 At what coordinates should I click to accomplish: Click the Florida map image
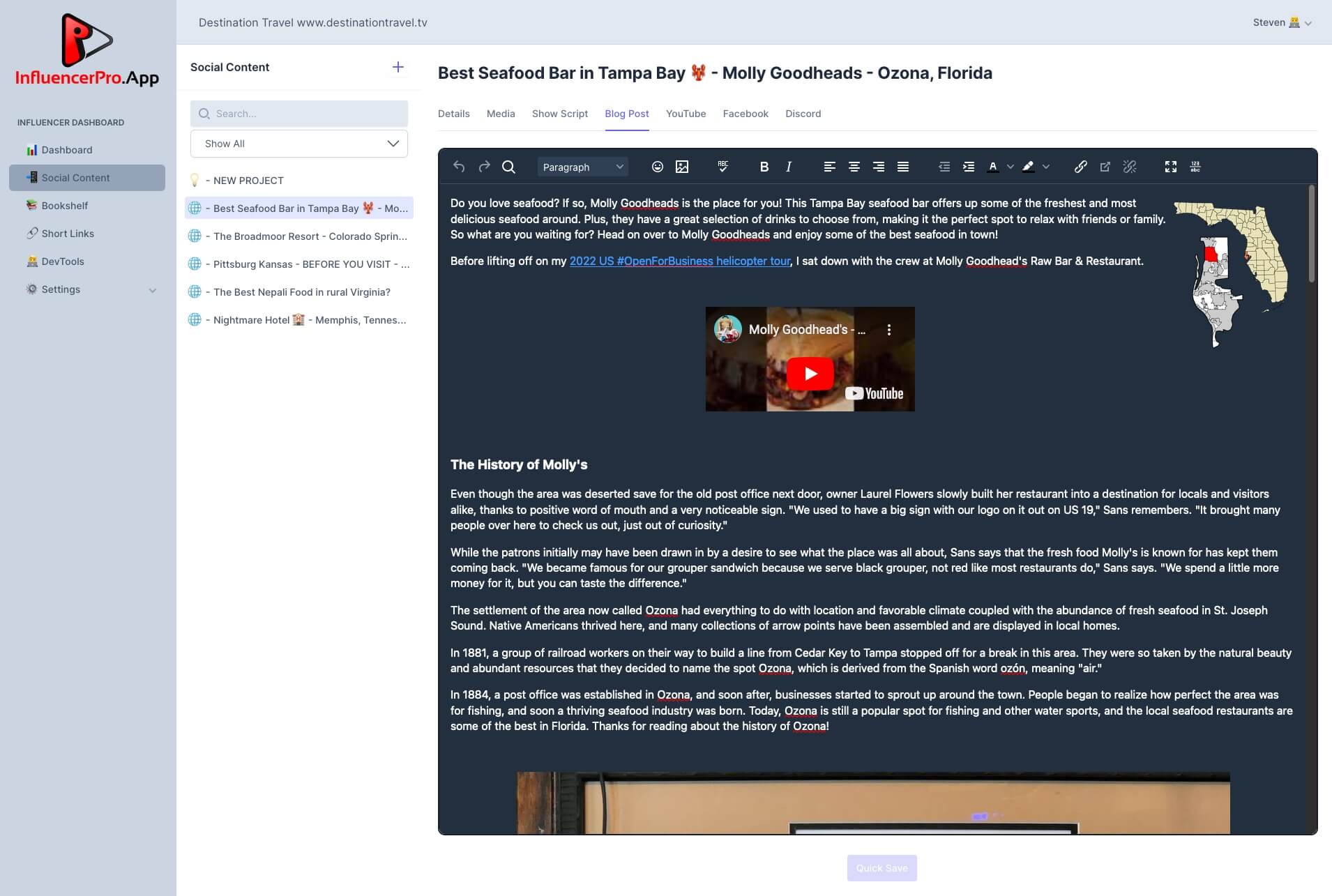click(1232, 274)
